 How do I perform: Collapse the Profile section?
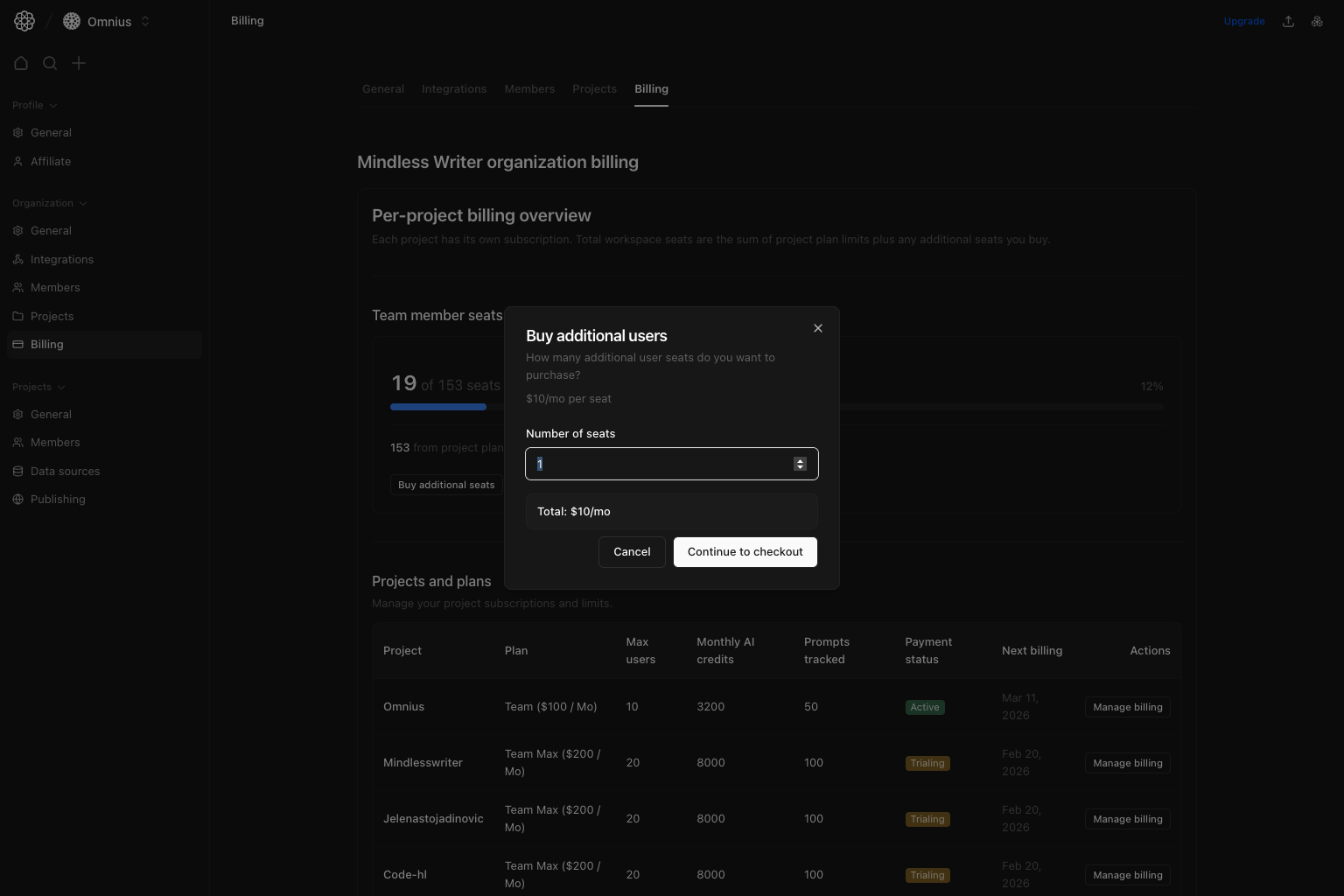[x=54, y=105]
